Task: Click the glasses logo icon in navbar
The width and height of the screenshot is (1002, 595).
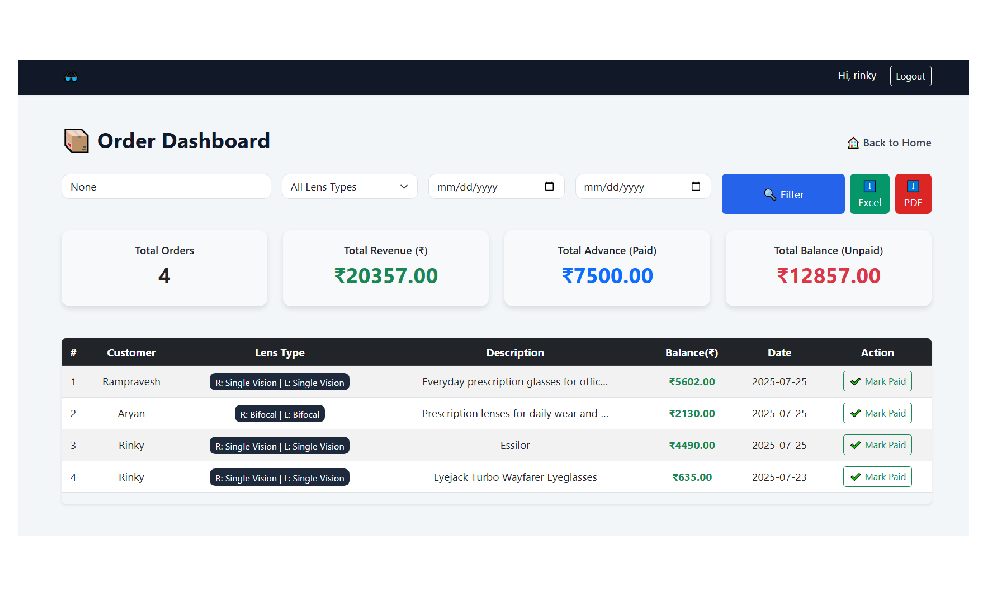Action: pos(71,77)
